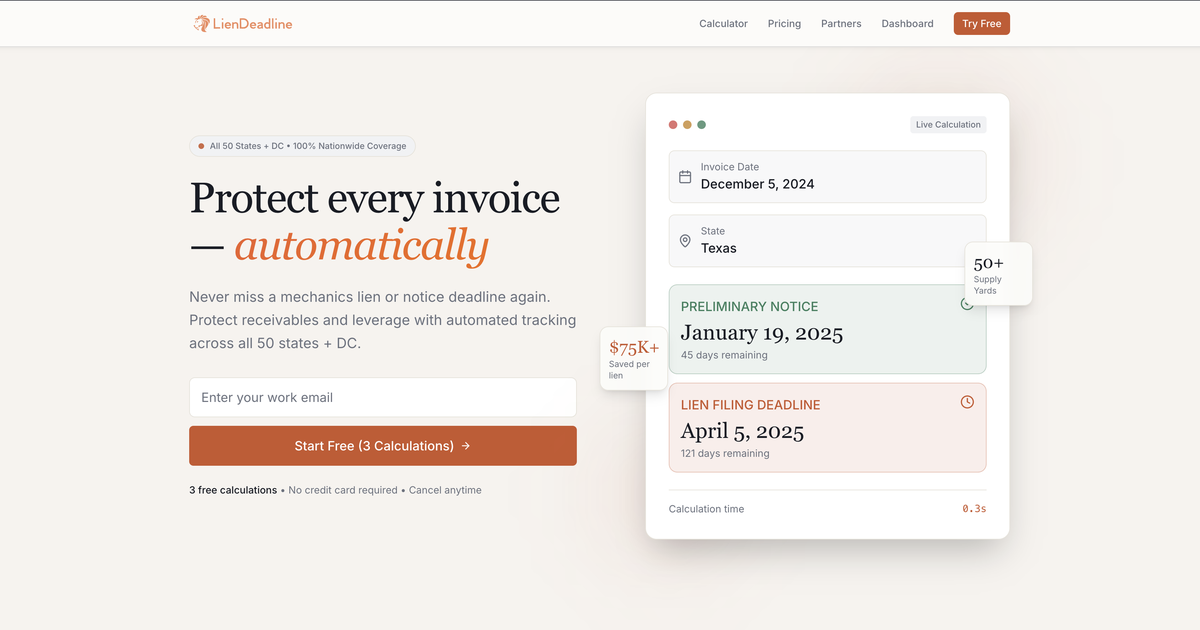Click the green window dot in calculator card
Screen dimensions: 1200x630
pyautogui.click(x=701, y=125)
